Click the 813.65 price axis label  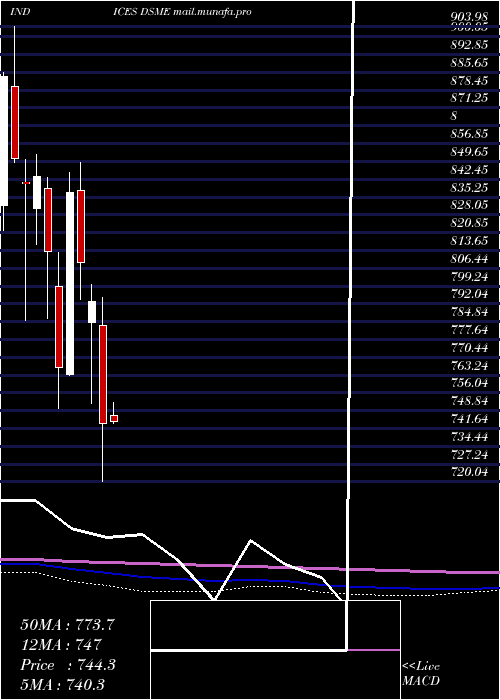(468, 241)
